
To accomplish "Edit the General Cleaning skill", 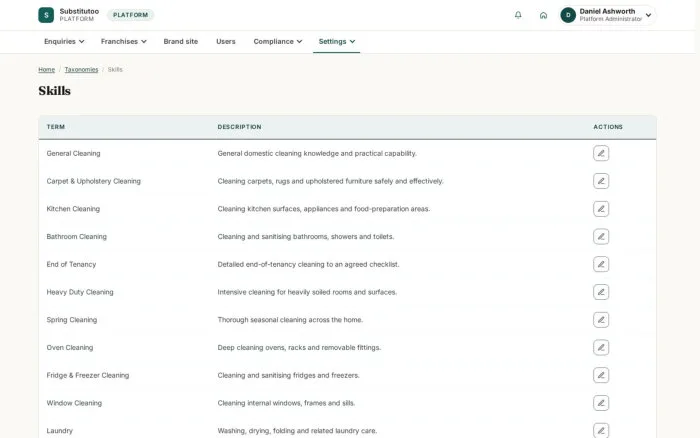I will [x=601, y=153].
